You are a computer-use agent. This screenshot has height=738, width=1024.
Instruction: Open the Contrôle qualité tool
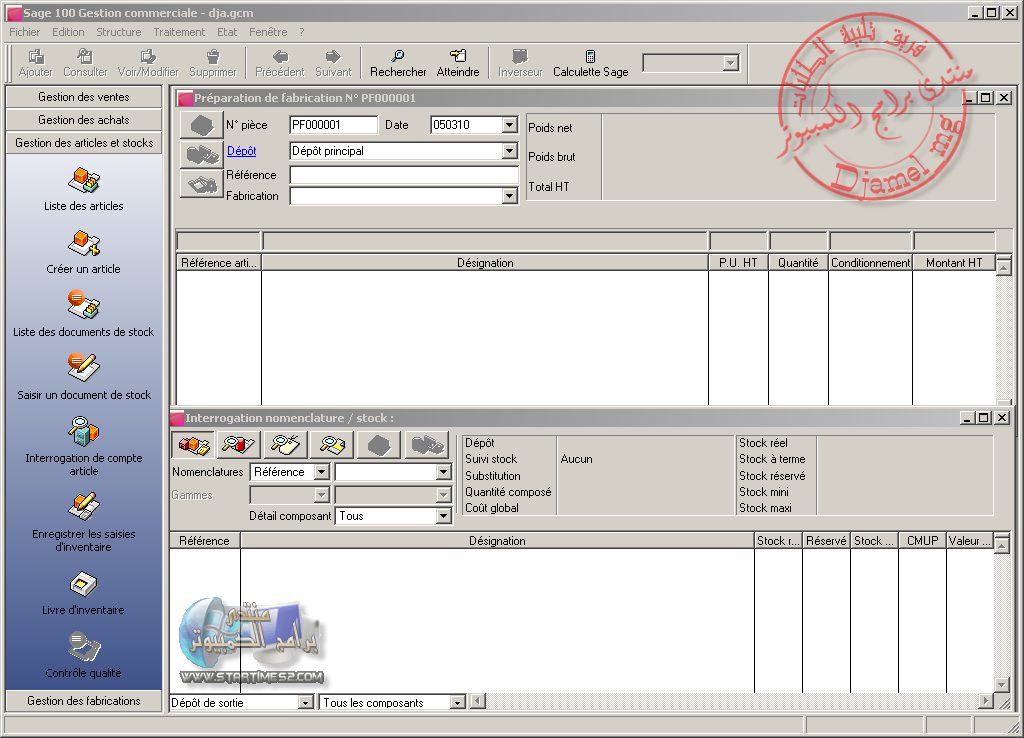click(83, 650)
